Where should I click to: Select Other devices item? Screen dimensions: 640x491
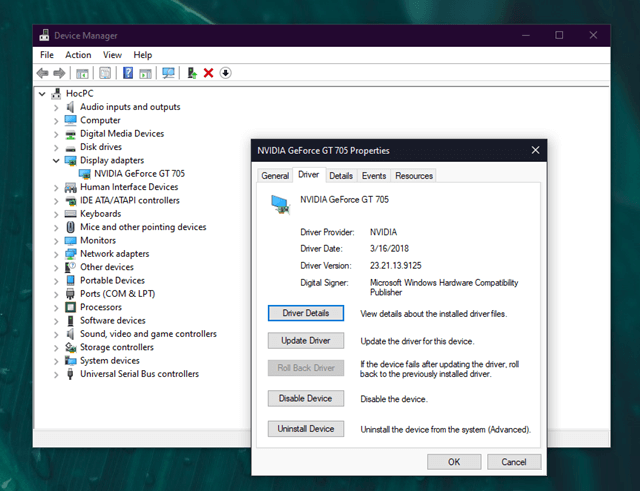tap(107, 267)
